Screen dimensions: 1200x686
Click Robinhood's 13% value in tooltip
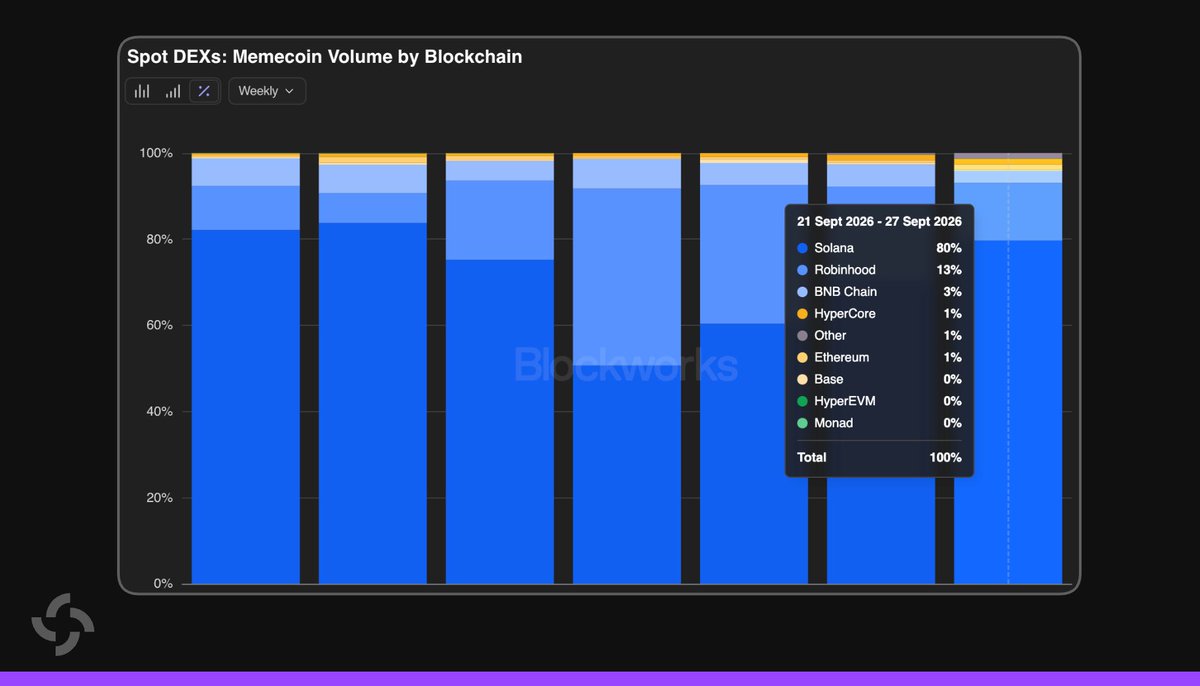pyautogui.click(x=949, y=270)
